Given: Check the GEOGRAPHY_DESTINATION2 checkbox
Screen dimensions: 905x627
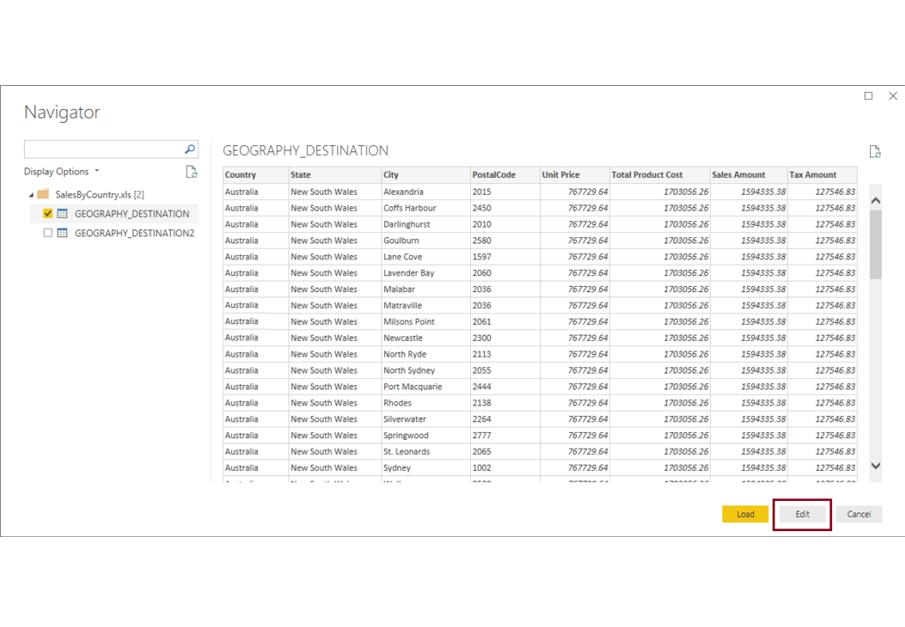Looking at the screenshot, I should (47, 233).
